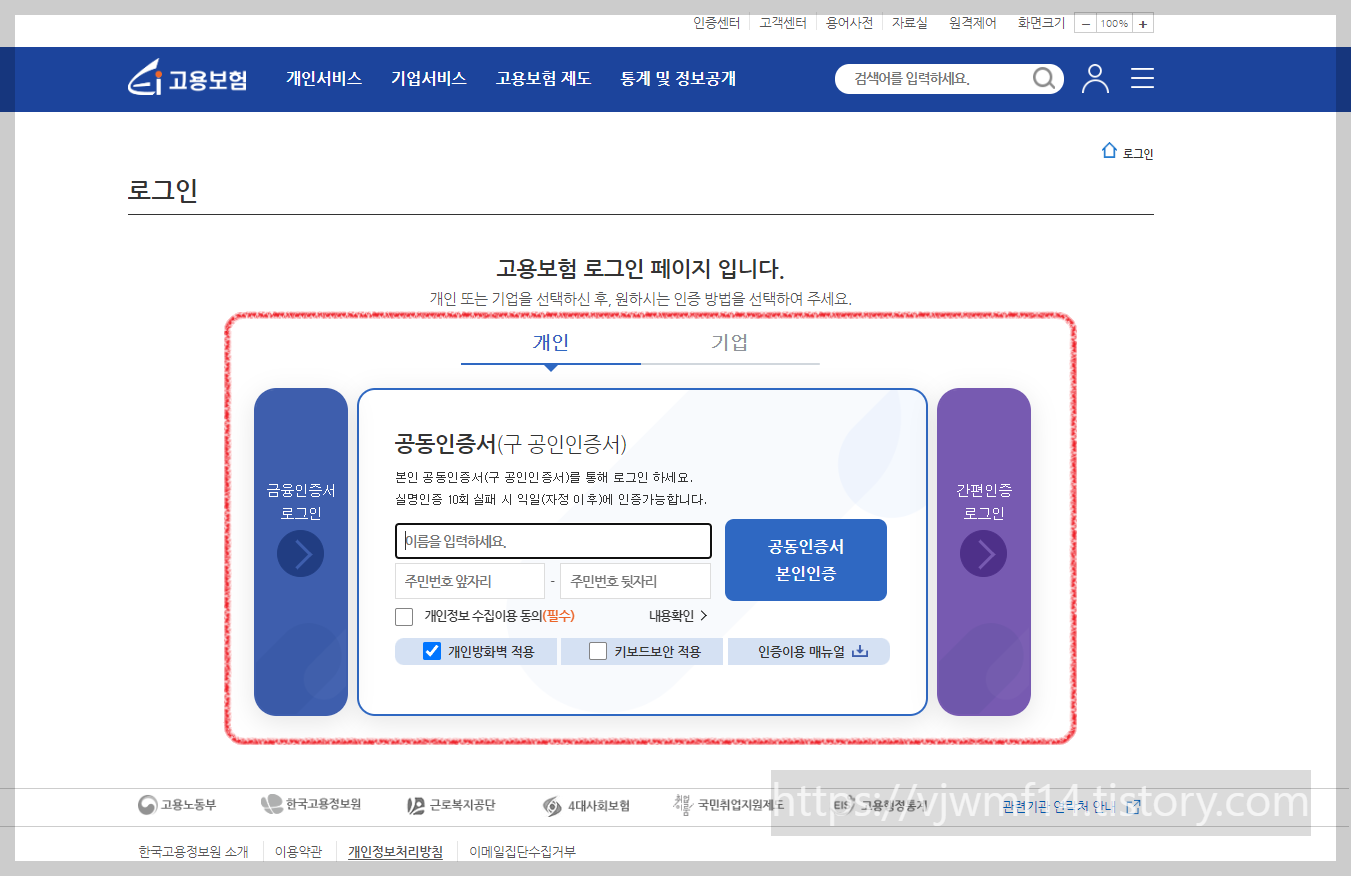
Task: Click 공동인증서 본인인증 button
Action: pos(806,560)
